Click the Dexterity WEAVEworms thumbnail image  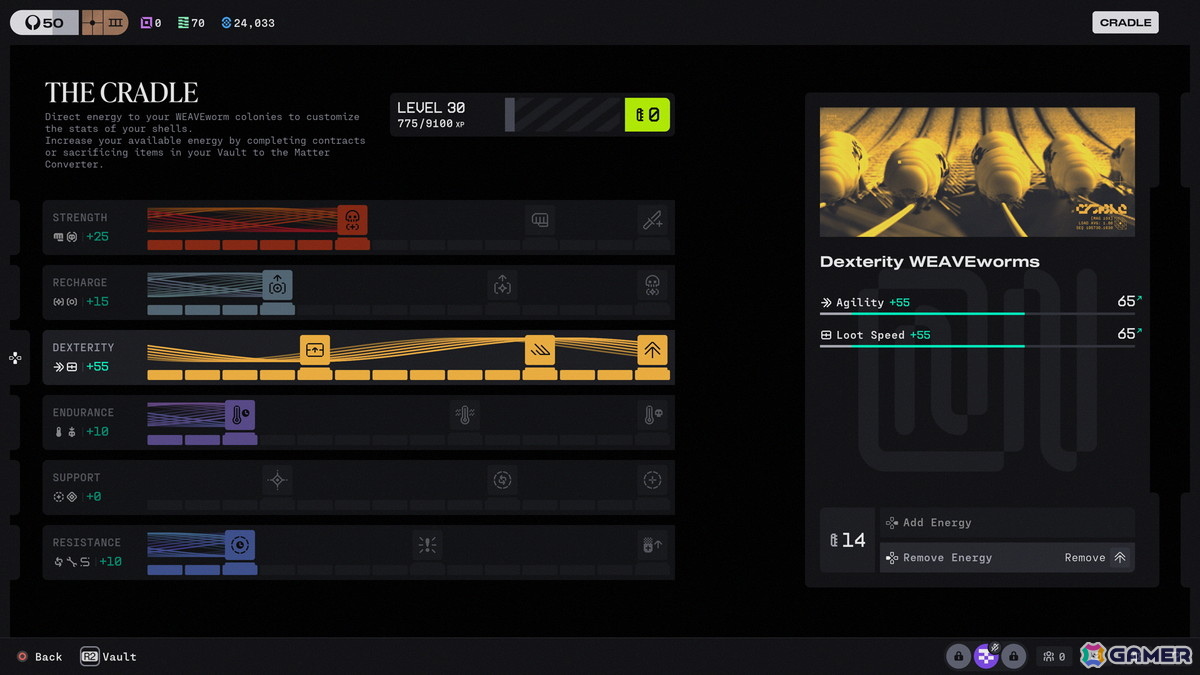pos(977,172)
